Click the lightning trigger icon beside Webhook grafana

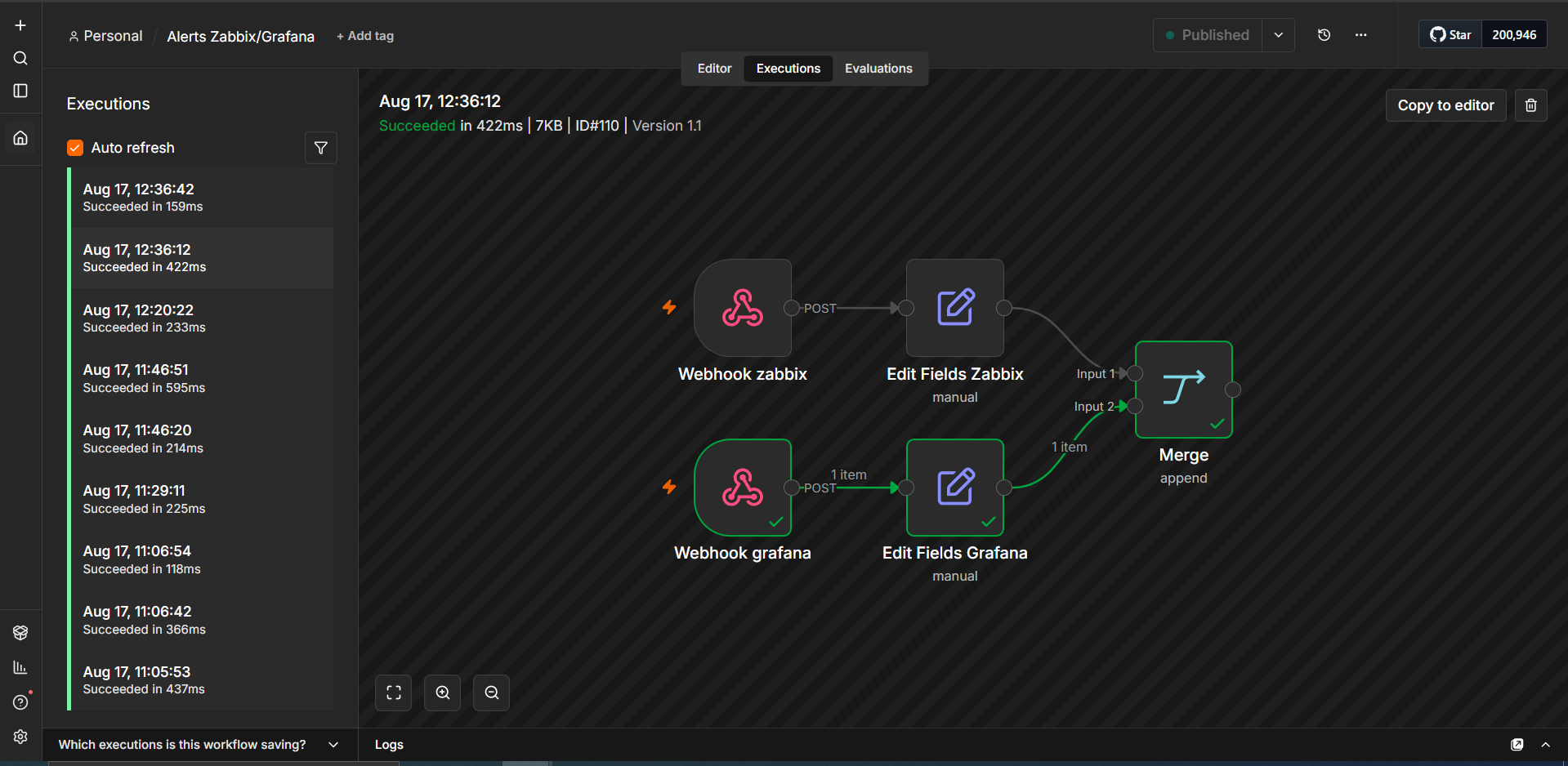click(669, 487)
